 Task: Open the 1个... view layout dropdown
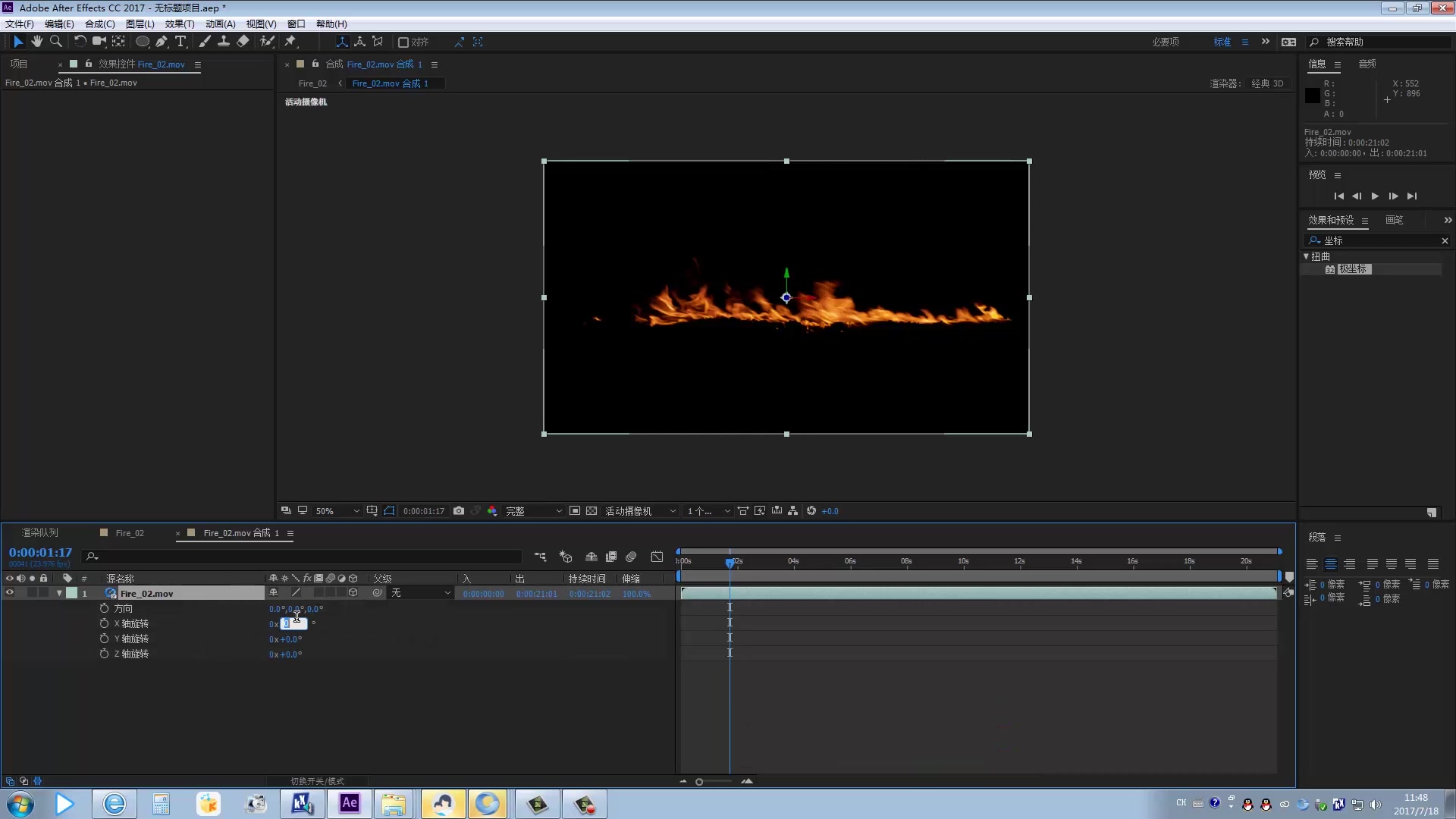[x=708, y=511]
